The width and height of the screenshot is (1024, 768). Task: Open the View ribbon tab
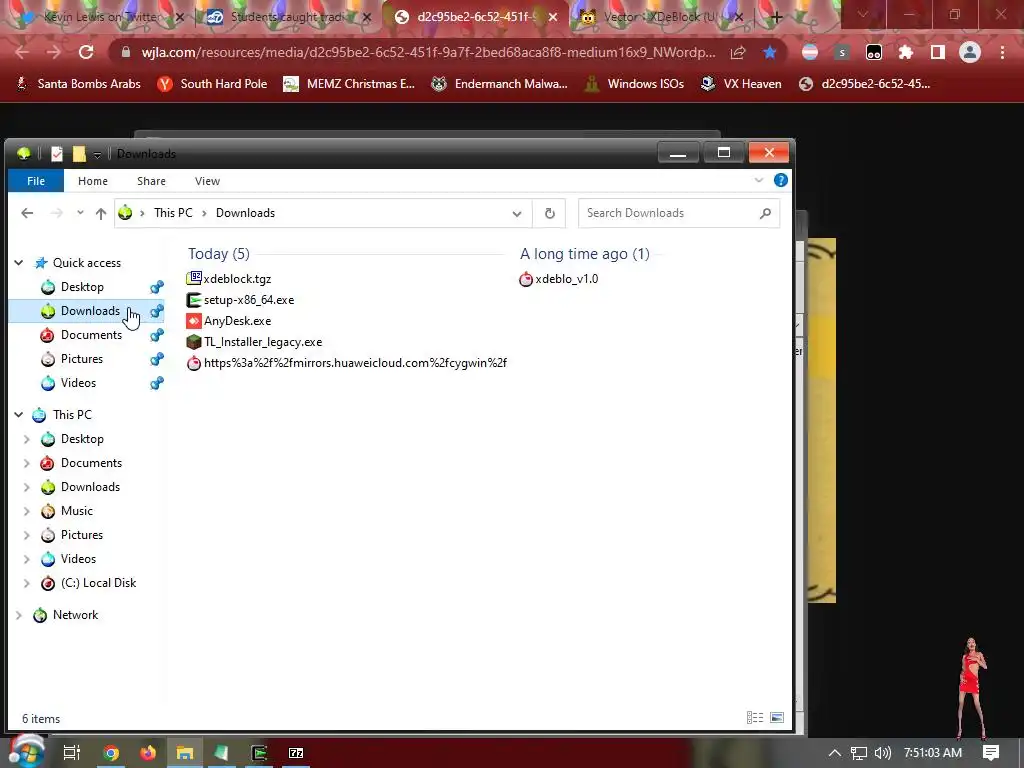pos(207,181)
